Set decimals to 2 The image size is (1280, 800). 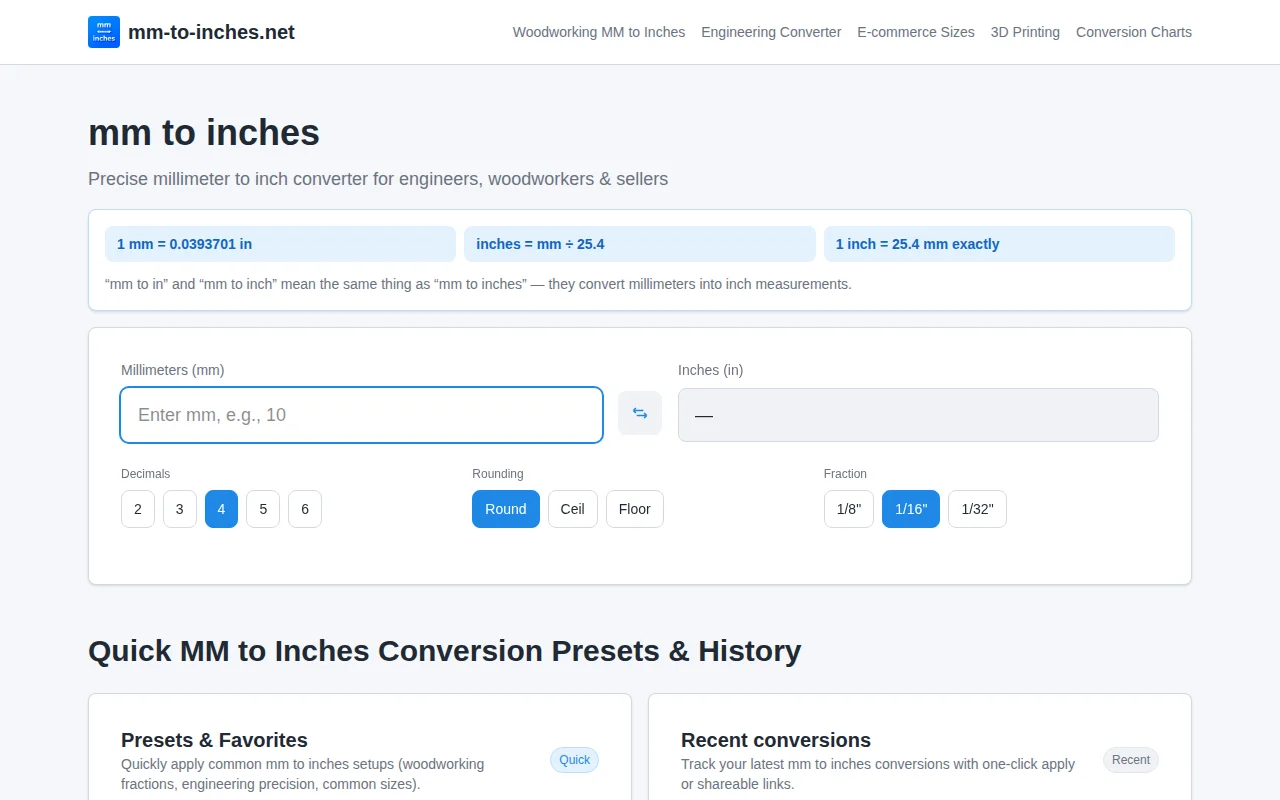[x=138, y=509]
